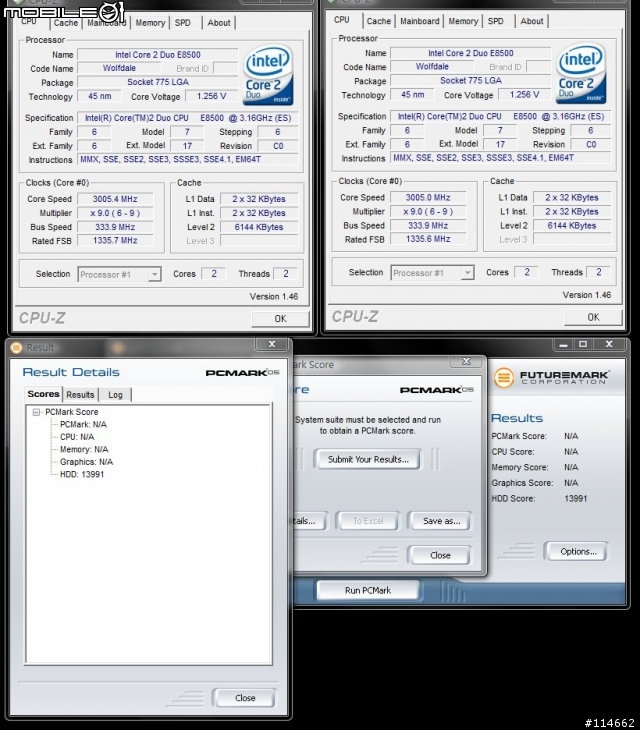
Task: Open Processor #1 dropdown in right CPU-Z
Action: [x=432, y=273]
